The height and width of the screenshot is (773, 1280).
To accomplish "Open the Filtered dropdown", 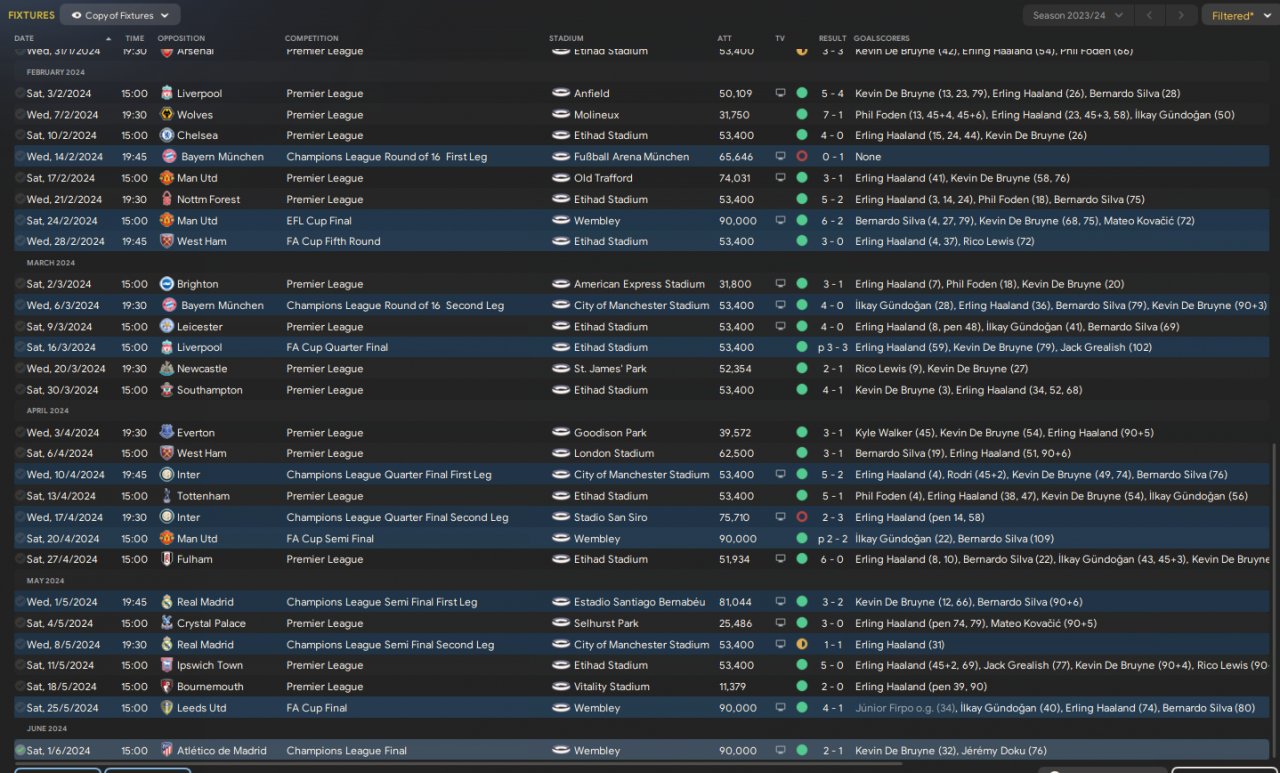I will click(x=1239, y=15).
